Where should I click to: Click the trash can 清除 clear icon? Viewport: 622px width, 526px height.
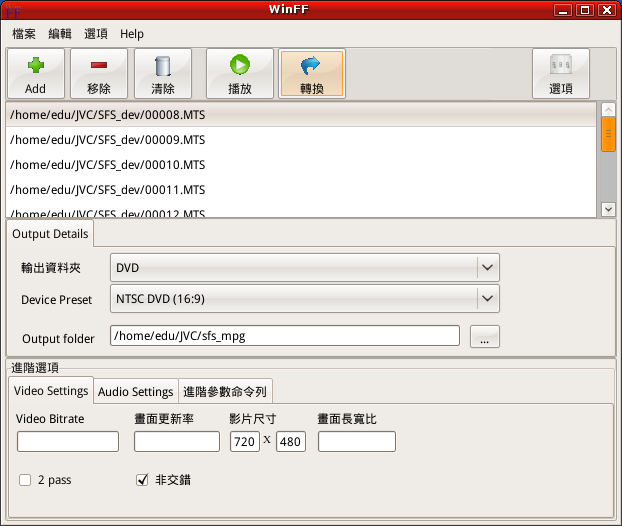(x=163, y=66)
